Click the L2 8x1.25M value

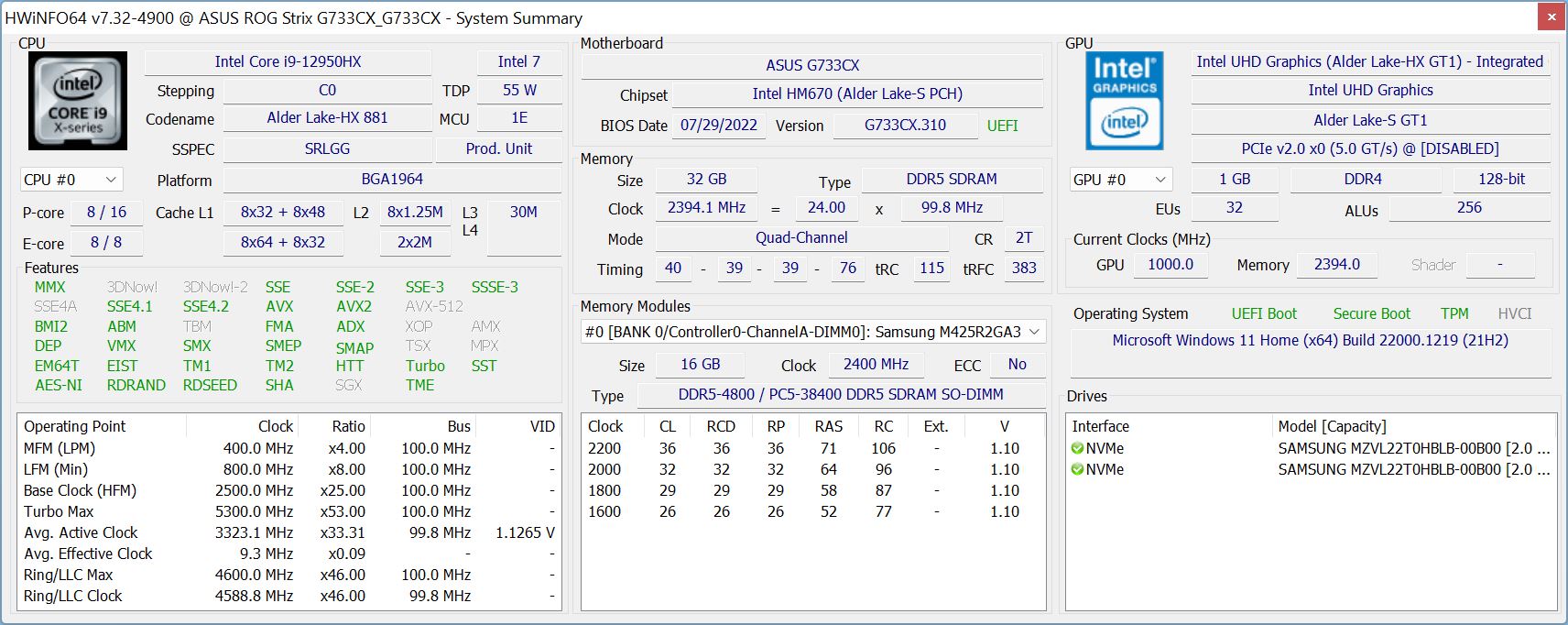(x=415, y=213)
